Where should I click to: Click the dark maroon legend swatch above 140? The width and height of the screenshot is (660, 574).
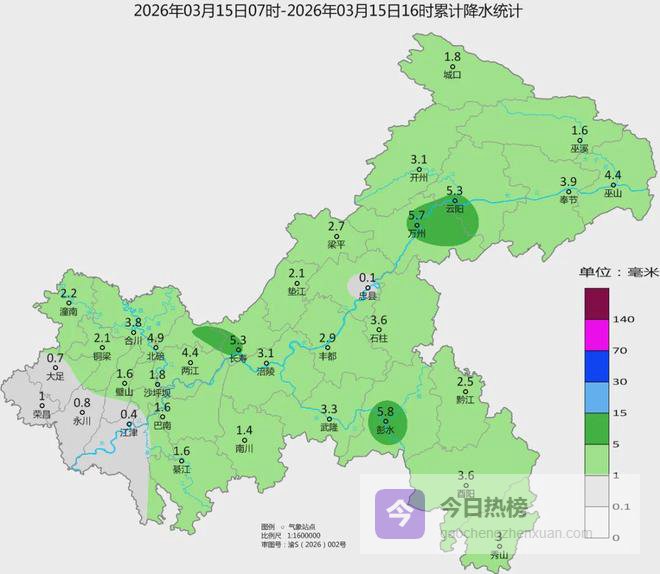597,302
